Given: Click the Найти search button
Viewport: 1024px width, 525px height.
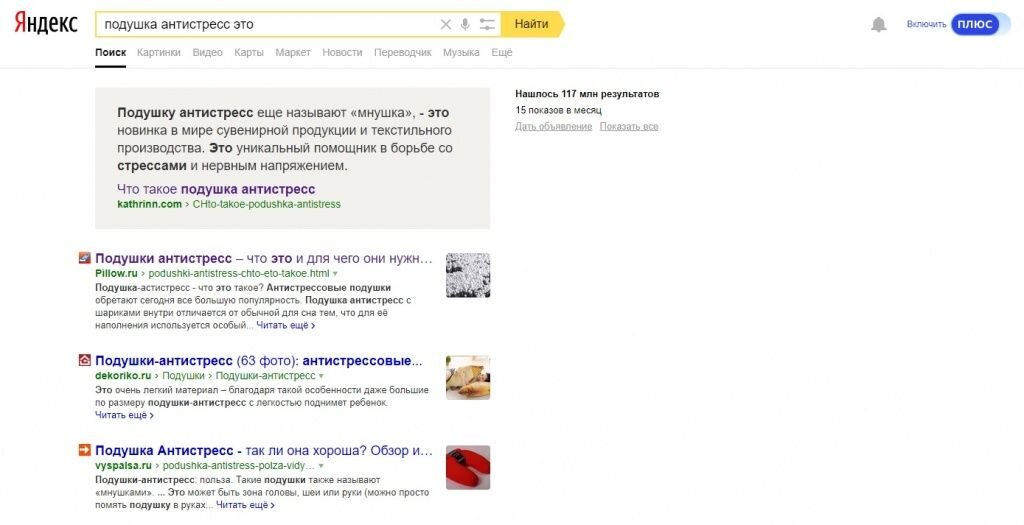Looking at the screenshot, I should (532, 24).
